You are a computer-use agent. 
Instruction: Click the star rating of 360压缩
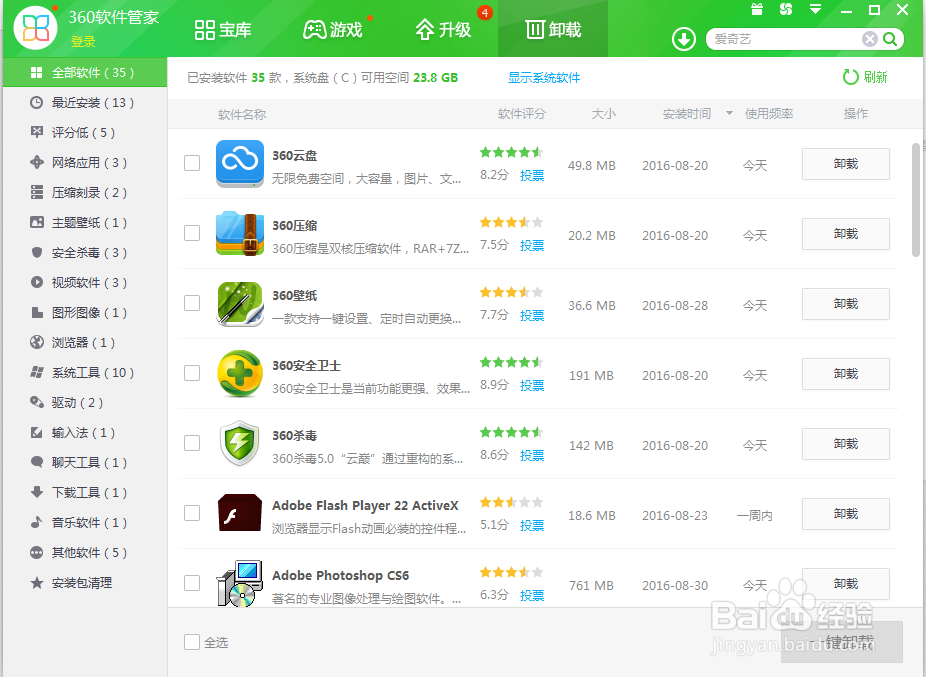tap(511, 222)
